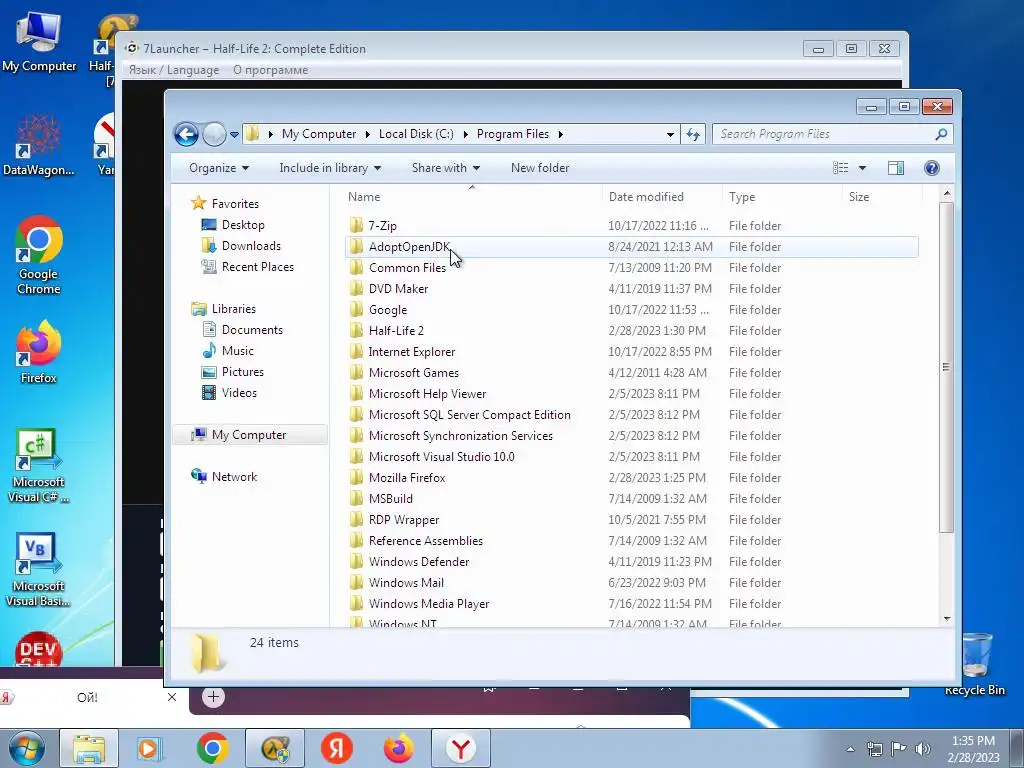The image size is (1024, 768).
Task: Click the New folder button
Action: tap(540, 168)
